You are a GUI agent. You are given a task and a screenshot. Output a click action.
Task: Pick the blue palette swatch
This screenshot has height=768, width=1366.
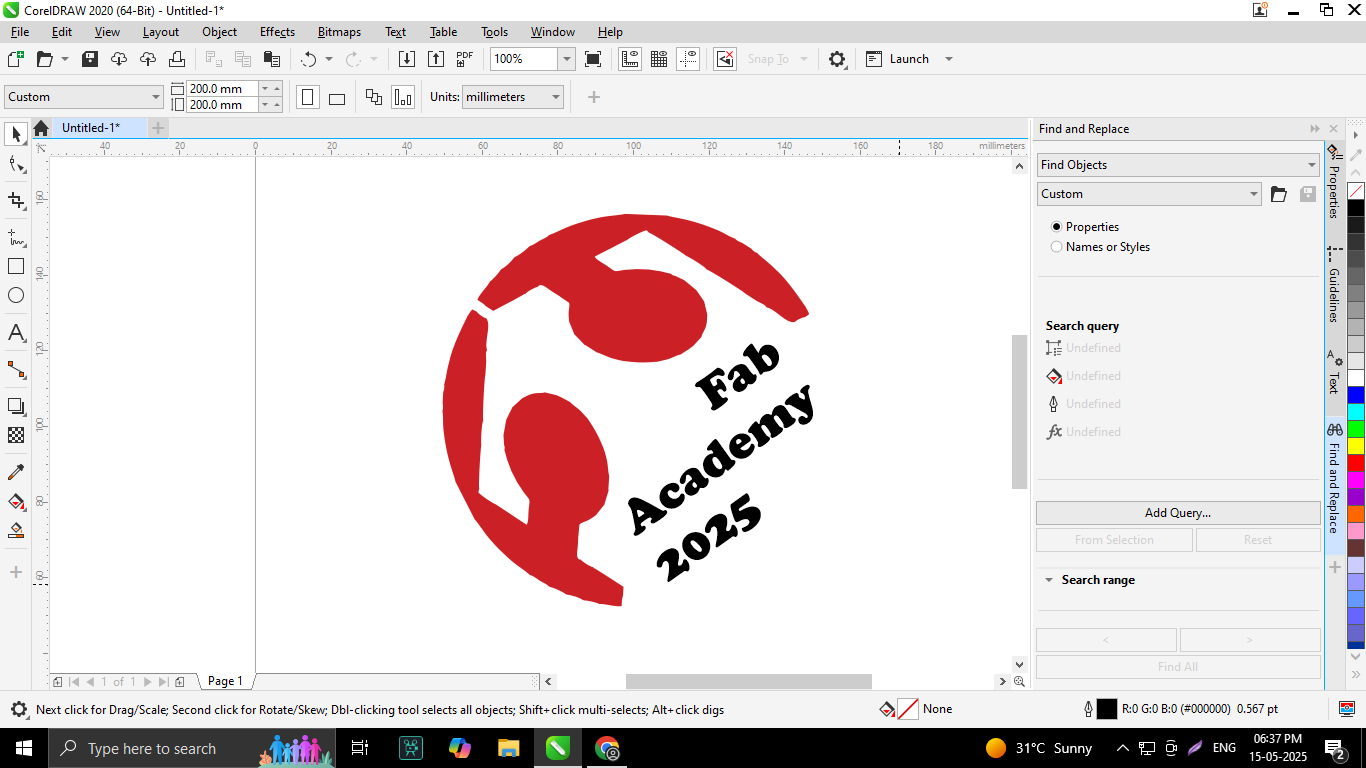coord(1356,396)
